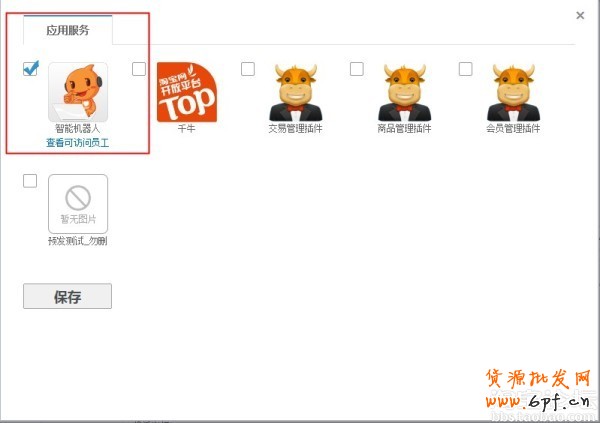The width and height of the screenshot is (600, 423).
Task: Open the 交易管理插件 bull icon
Action: pos(296,92)
